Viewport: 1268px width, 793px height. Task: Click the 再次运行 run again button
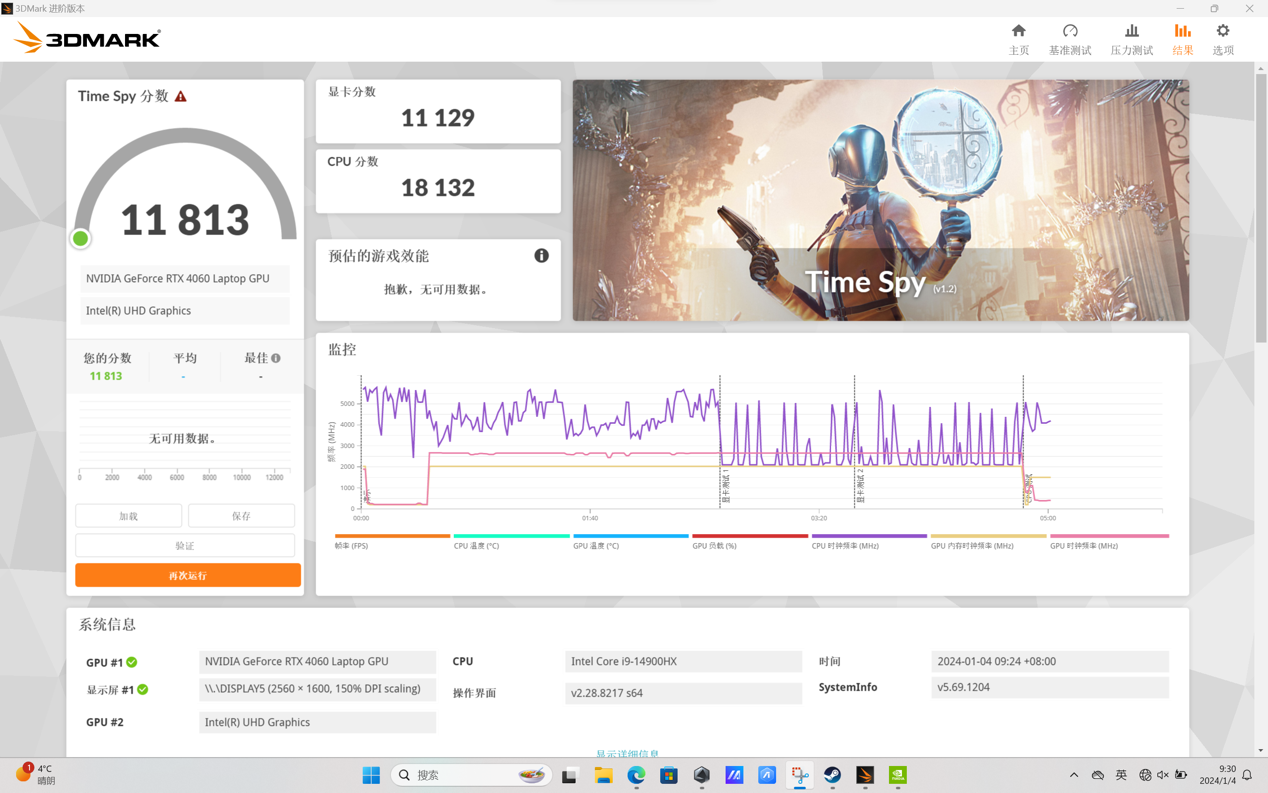point(188,575)
